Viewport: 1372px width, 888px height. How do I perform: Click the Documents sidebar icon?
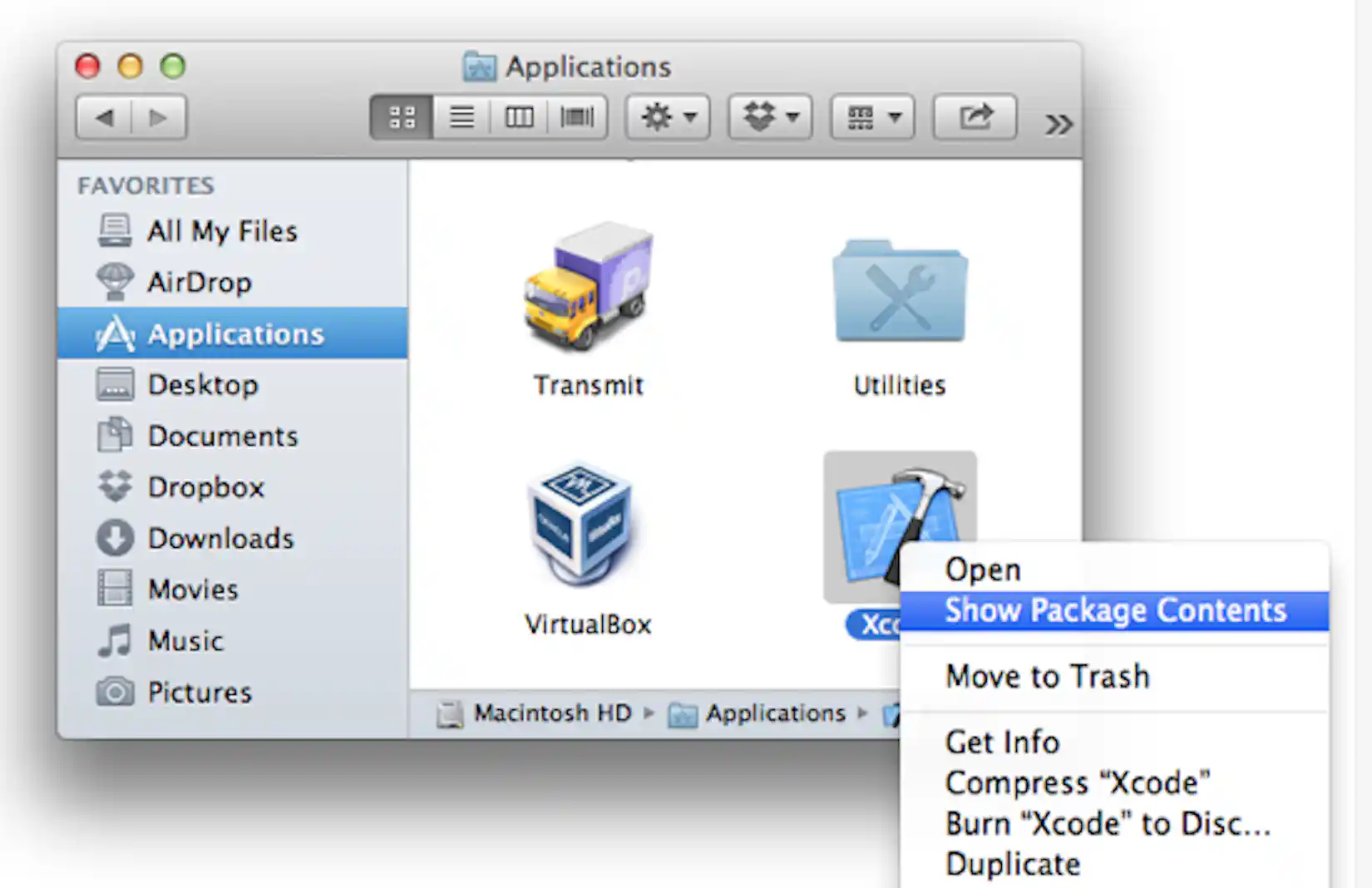[115, 435]
